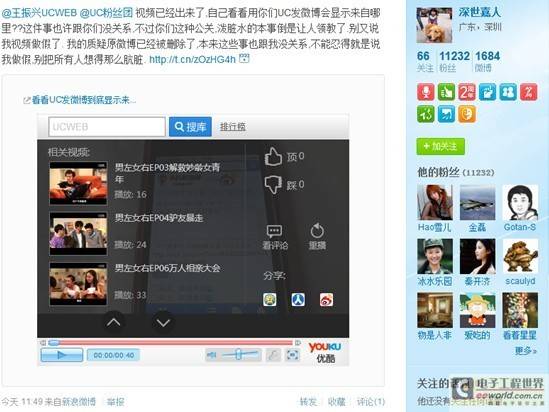Click the green 加关注 follow button
The width and height of the screenshot is (549, 412).
[440, 146]
